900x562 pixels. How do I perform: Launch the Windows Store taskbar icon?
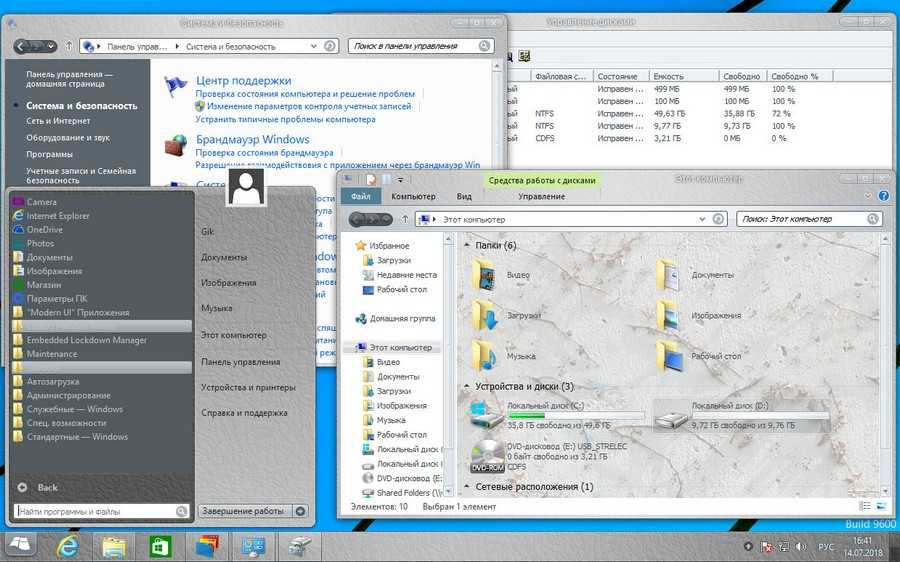pos(160,546)
